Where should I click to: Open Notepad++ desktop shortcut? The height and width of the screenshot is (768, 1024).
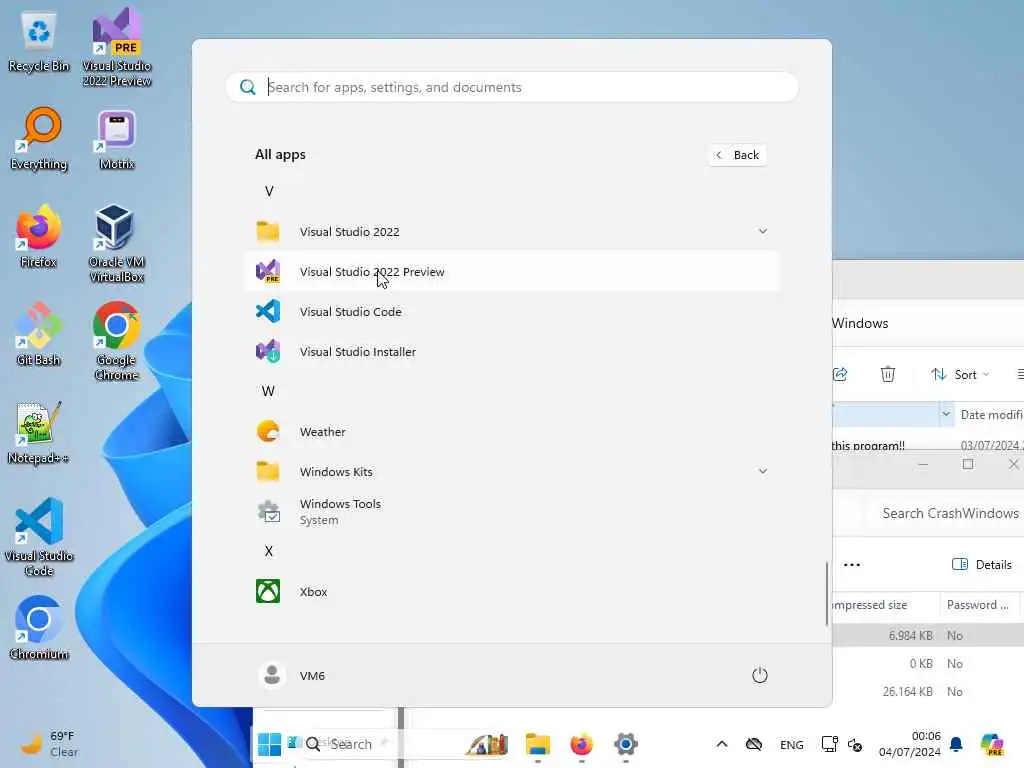(39, 432)
